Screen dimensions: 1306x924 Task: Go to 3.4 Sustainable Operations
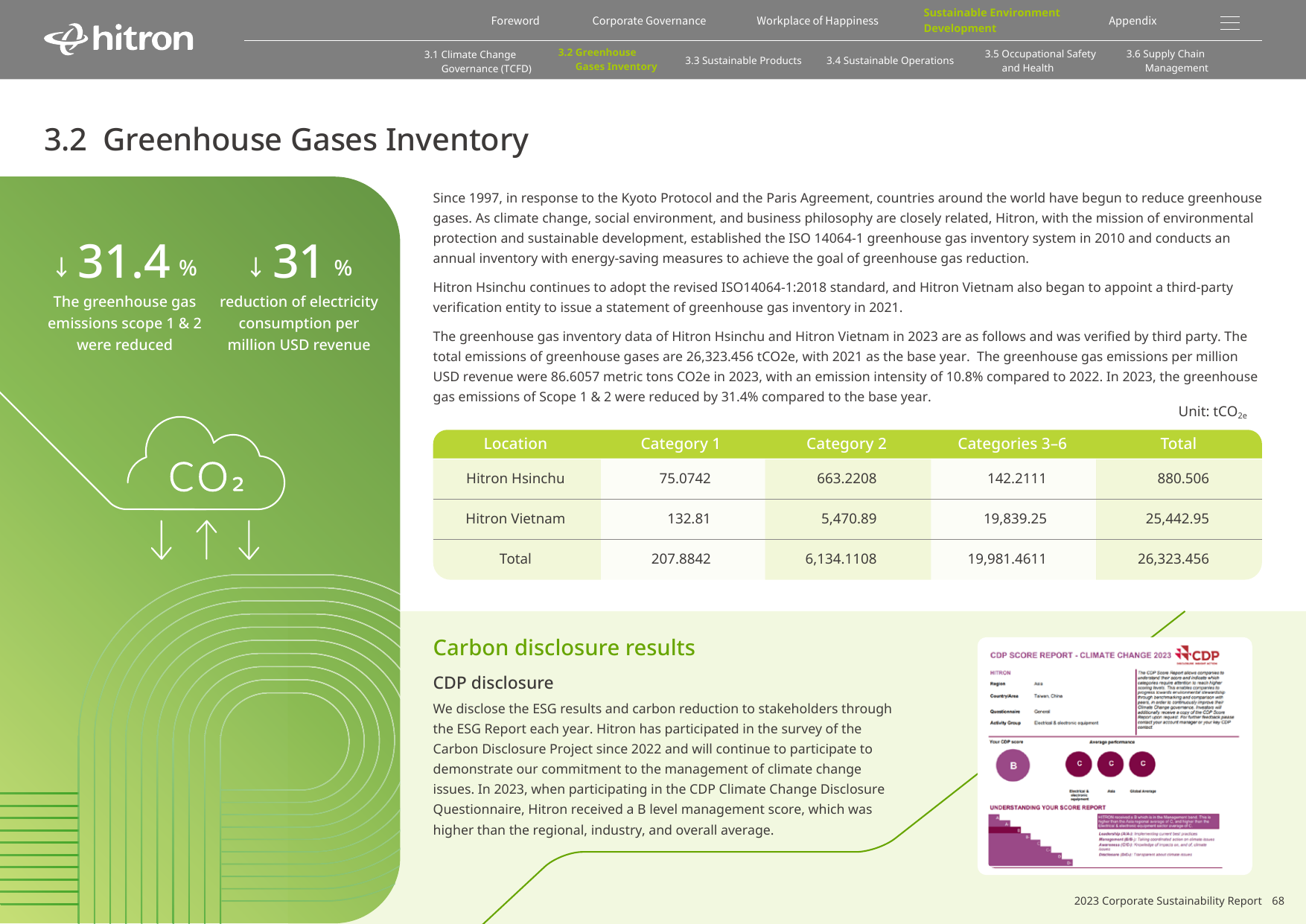890,60
